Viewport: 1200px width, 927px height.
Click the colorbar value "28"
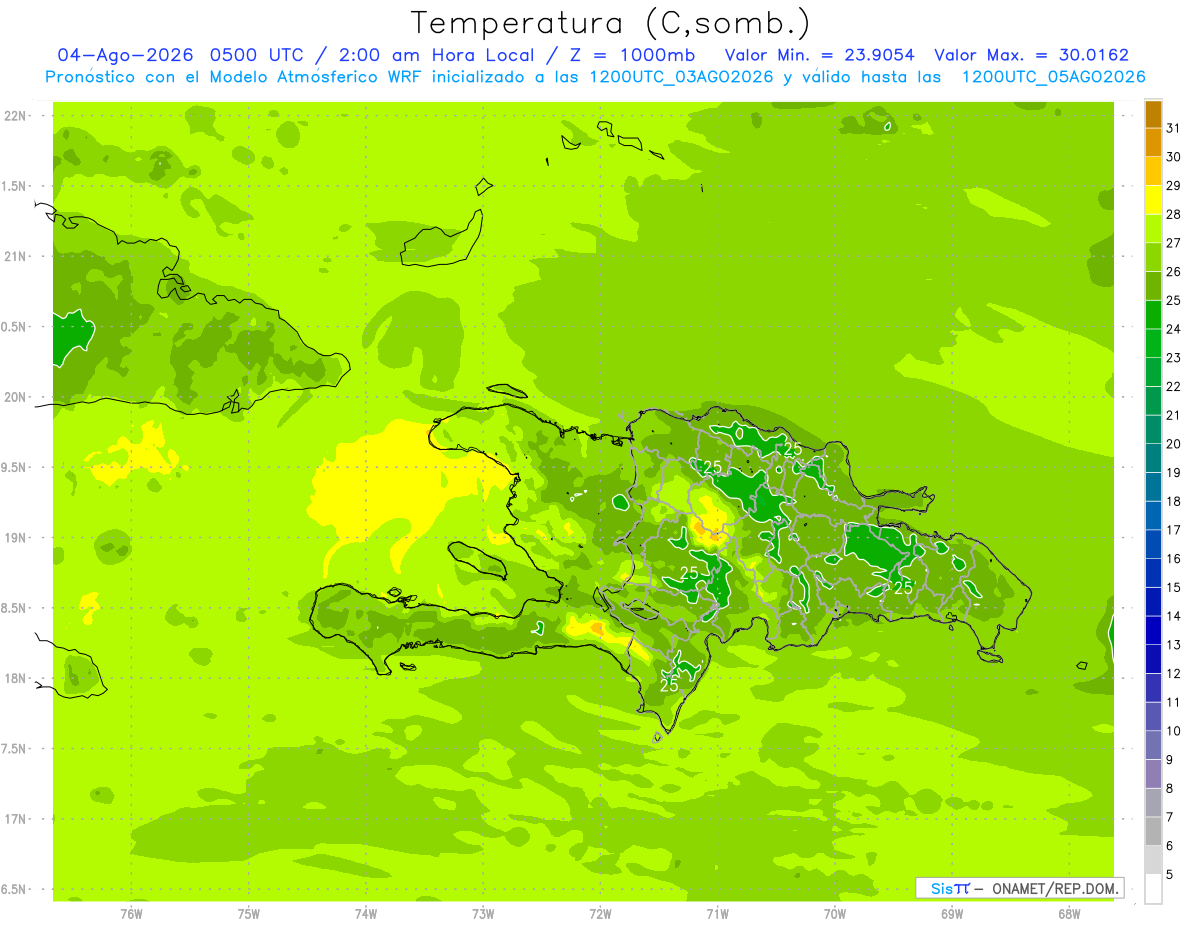coord(1174,214)
